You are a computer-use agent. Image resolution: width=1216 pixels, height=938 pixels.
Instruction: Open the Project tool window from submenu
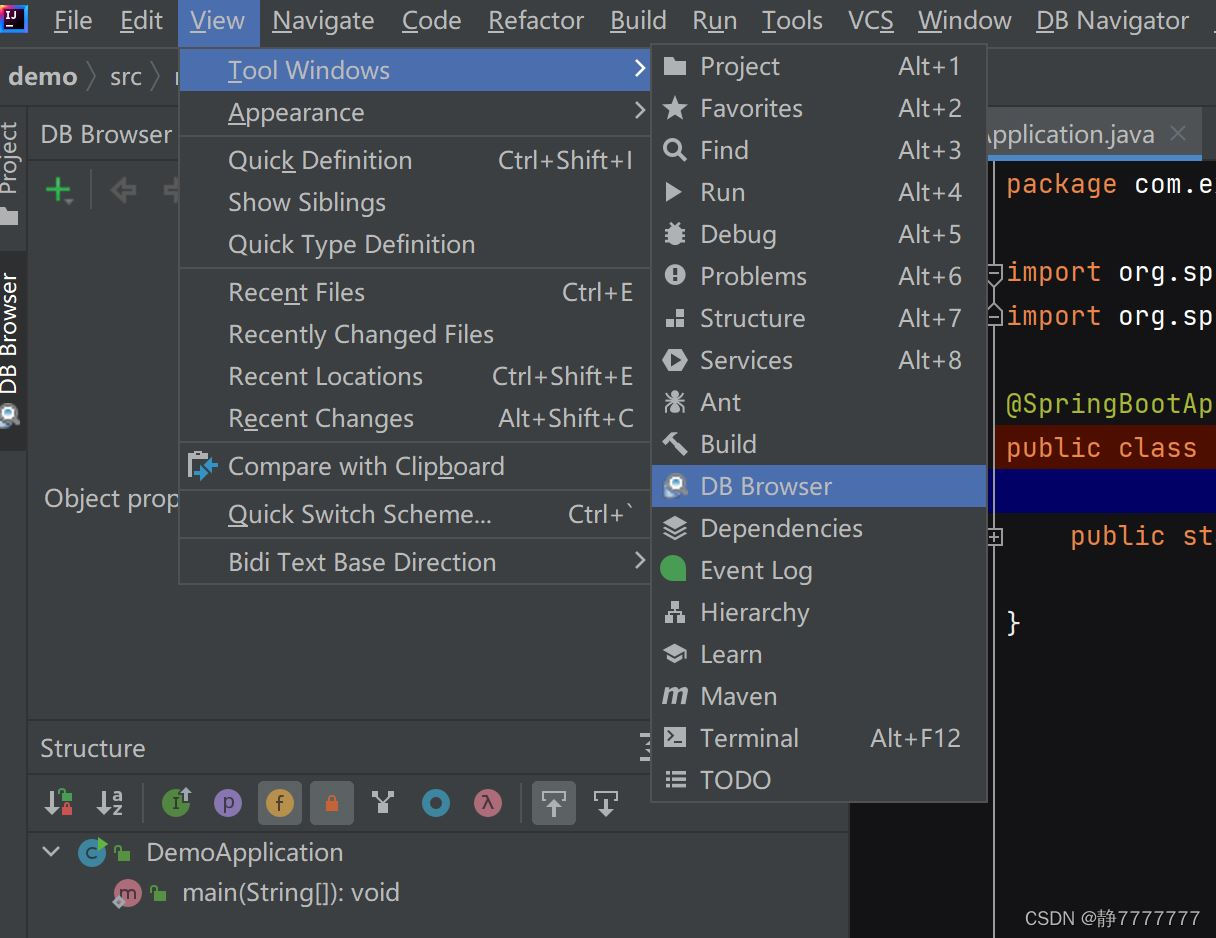819,66
